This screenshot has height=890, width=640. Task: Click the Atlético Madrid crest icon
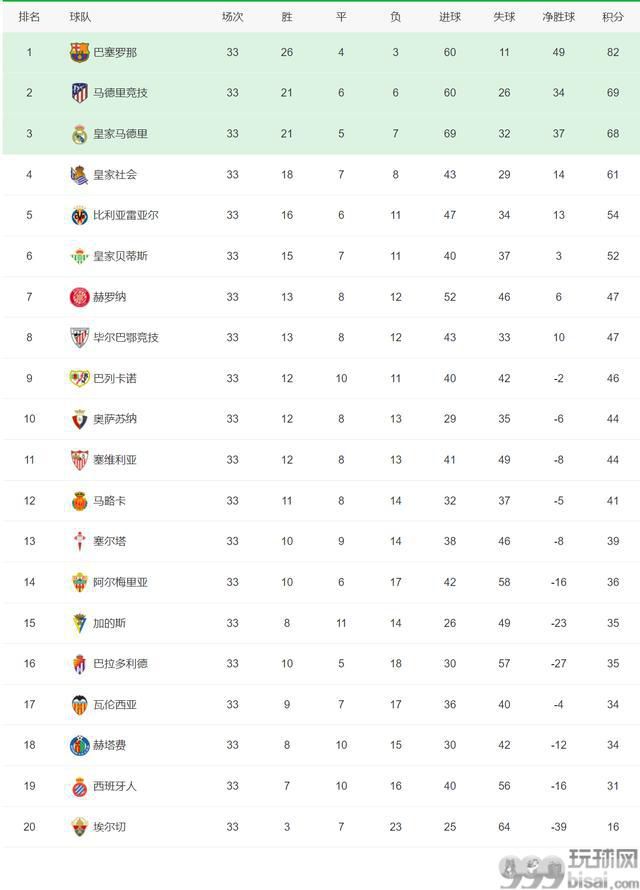(79, 93)
